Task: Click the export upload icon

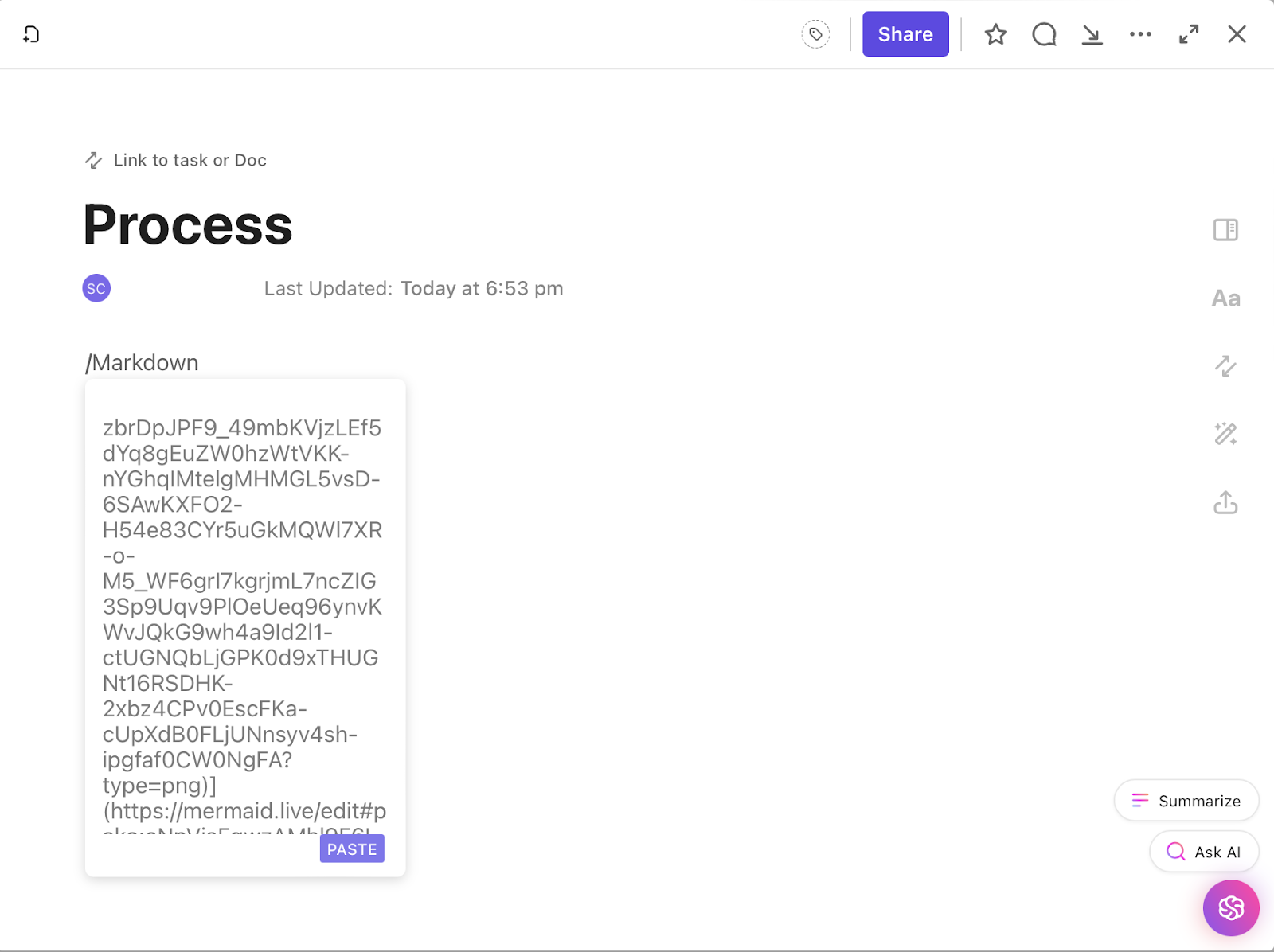Action: (1225, 502)
